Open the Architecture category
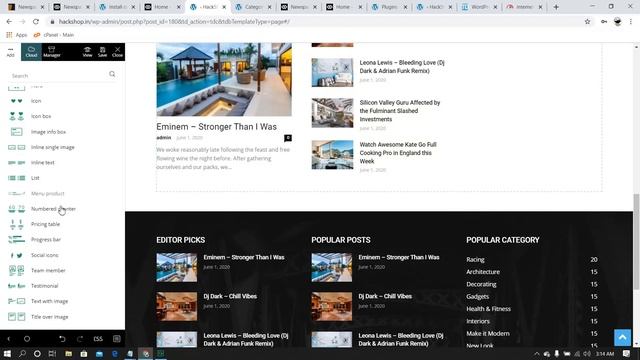640x360 pixels. coord(483,272)
